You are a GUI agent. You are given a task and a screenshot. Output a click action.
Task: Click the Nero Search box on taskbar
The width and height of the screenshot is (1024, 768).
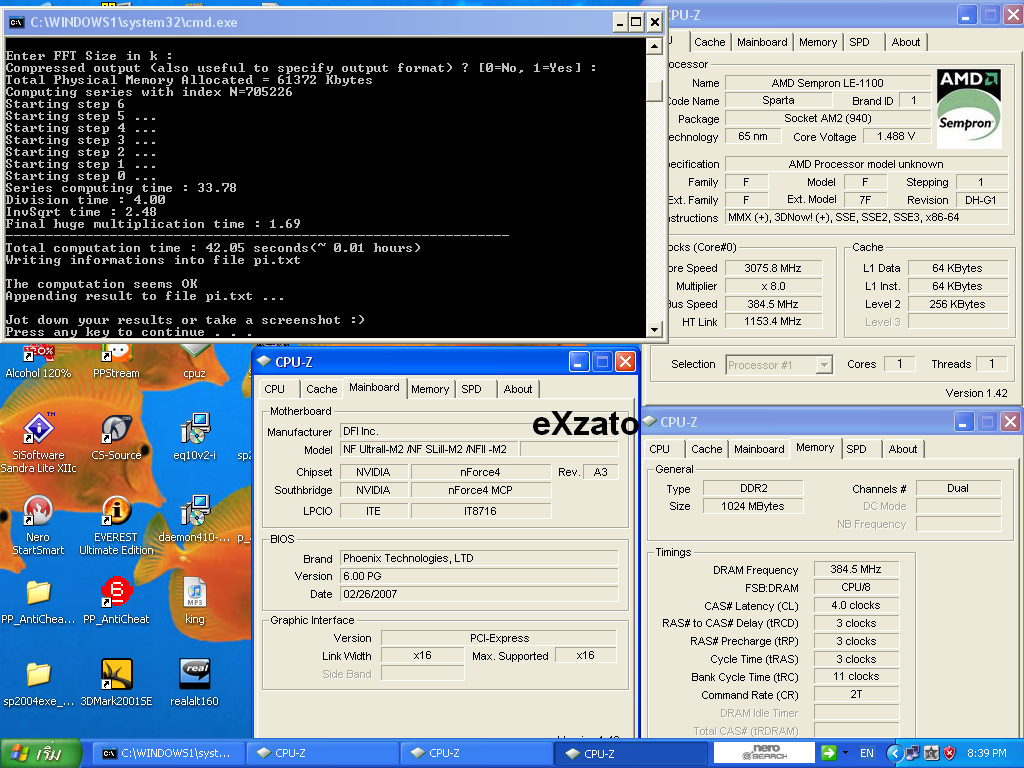(764, 752)
